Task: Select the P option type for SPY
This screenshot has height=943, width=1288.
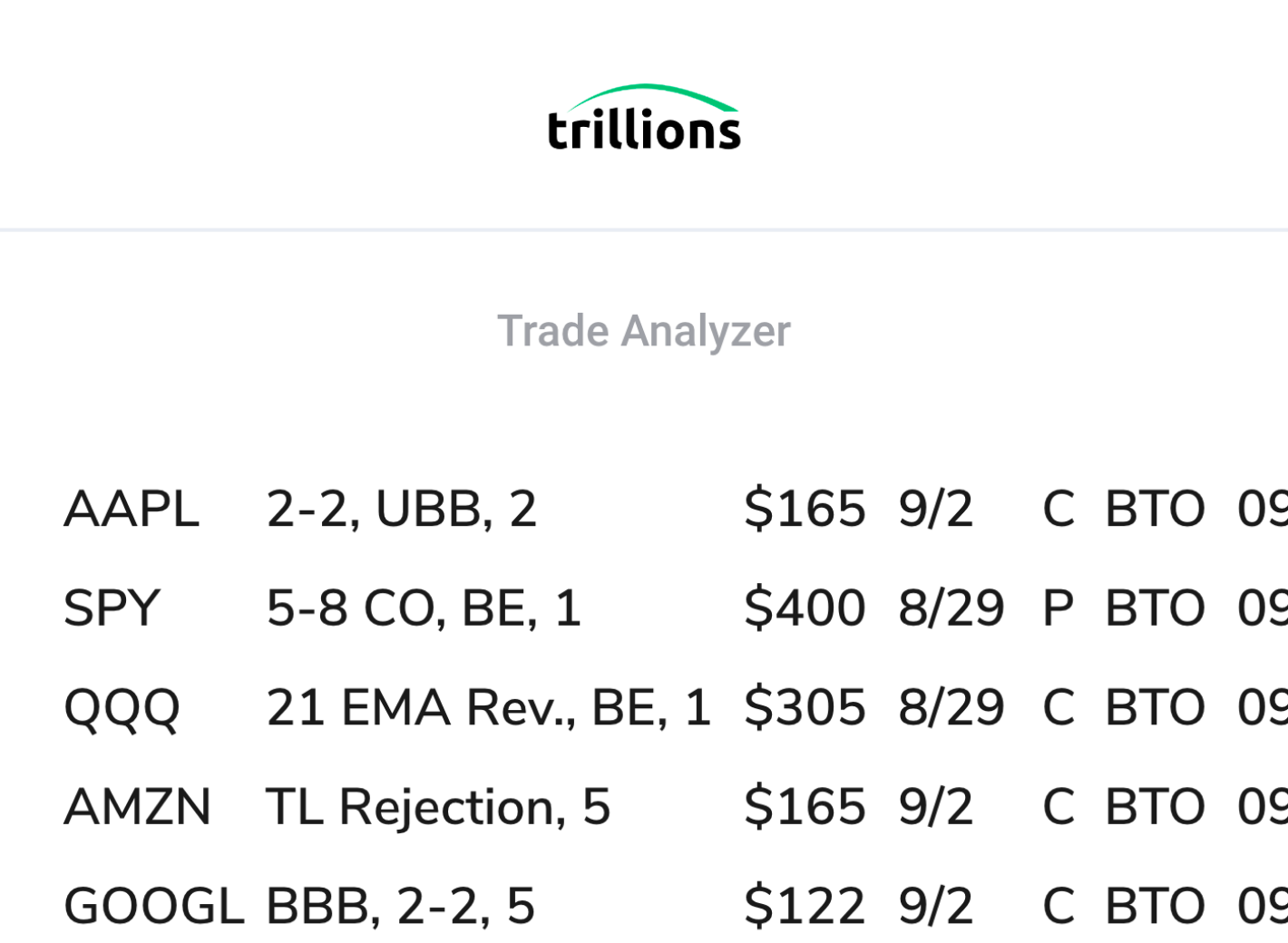Action: tap(1059, 608)
